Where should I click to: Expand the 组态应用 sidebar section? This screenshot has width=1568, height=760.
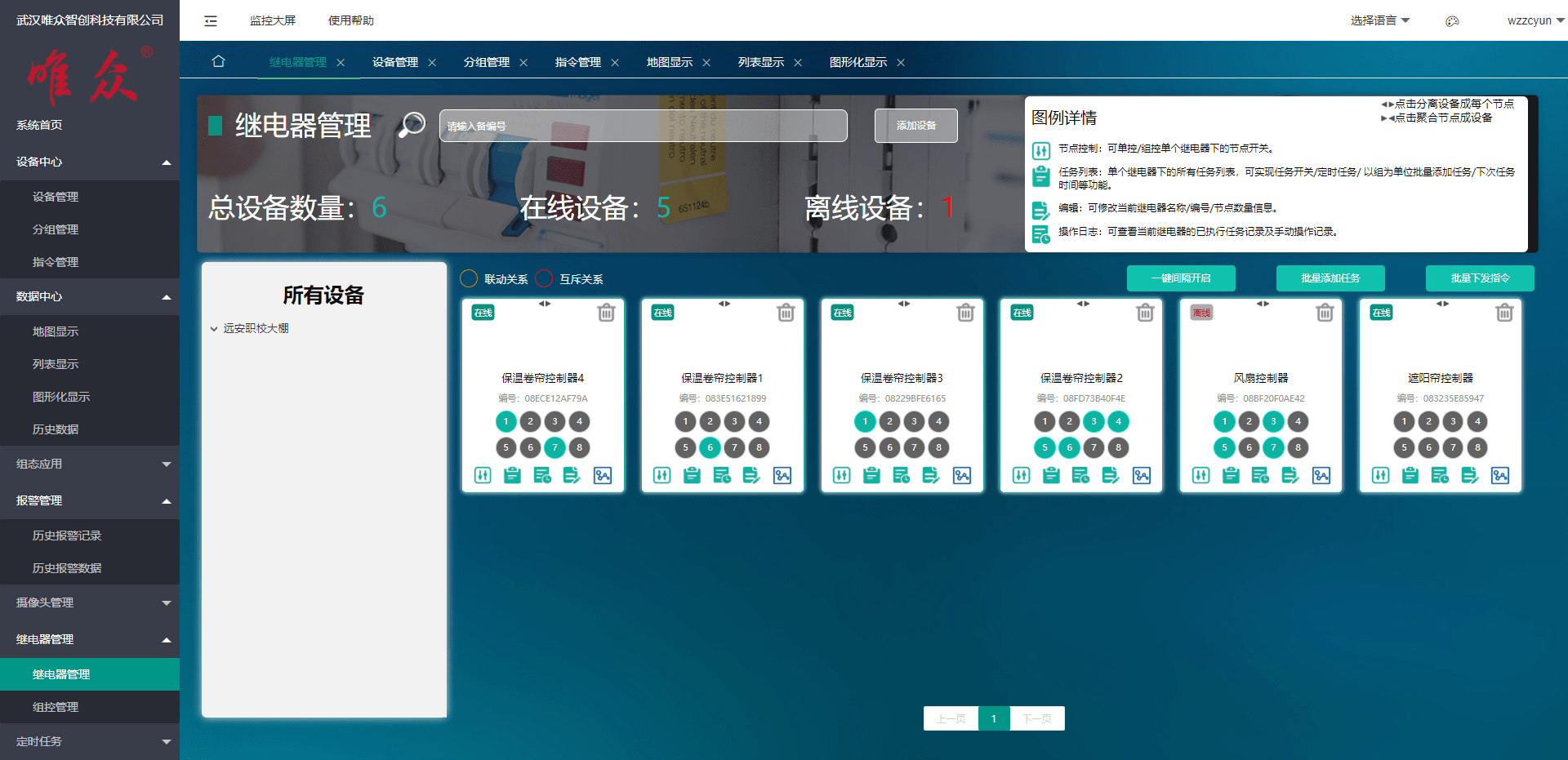pyautogui.click(x=90, y=464)
